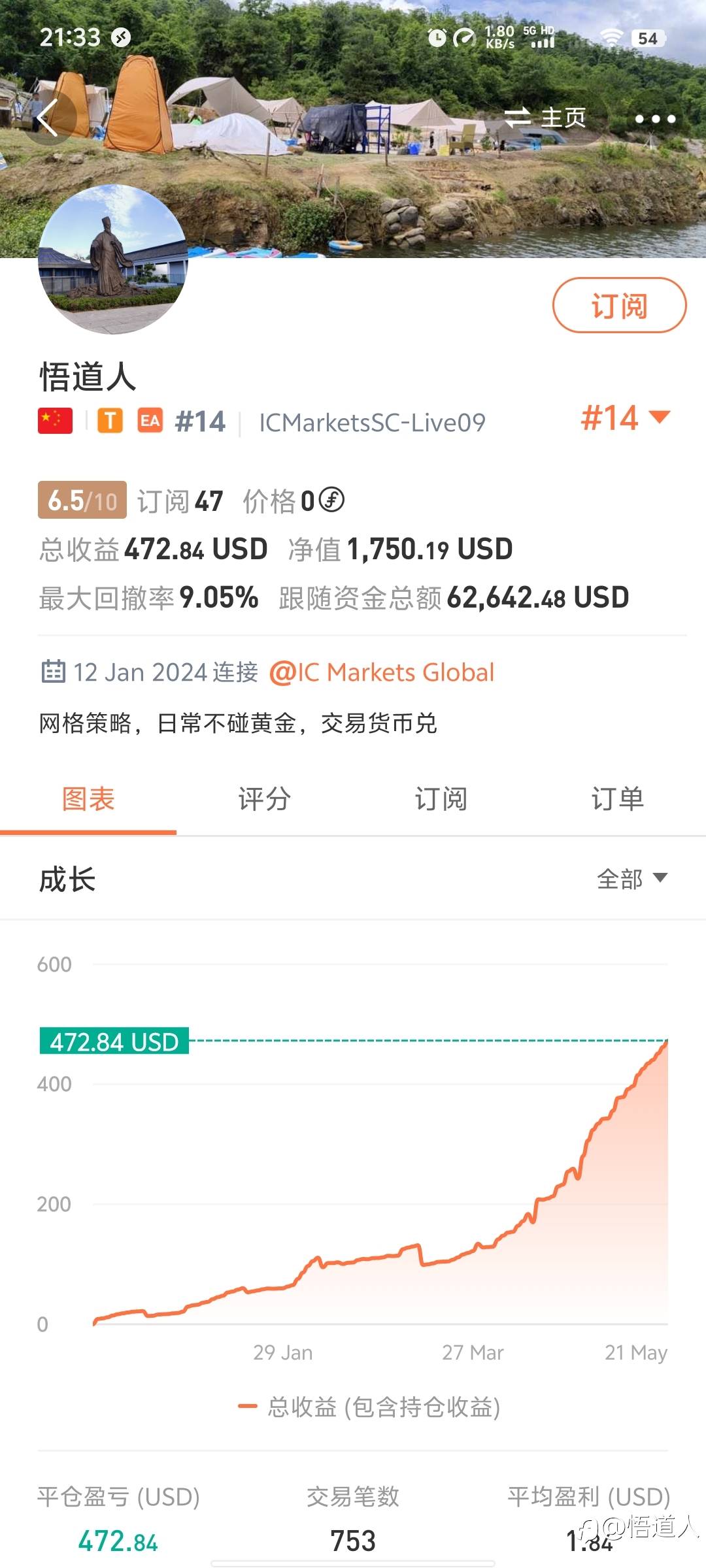Viewport: 706px width, 1568px height.
Task: Tap the back arrow icon
Action: tap(48, 118)
